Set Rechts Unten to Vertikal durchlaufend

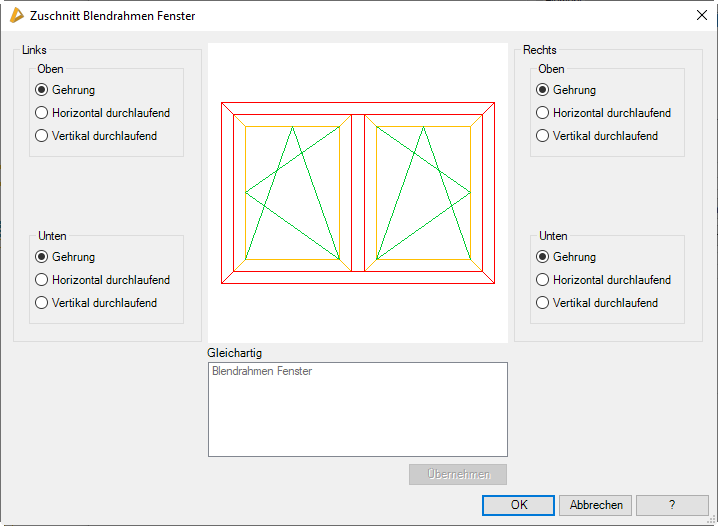coord(543,303)
